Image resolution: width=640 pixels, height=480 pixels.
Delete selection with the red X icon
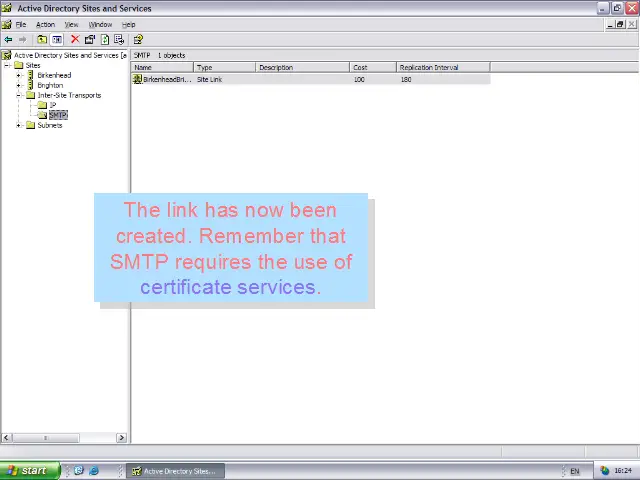click(75, 40)
